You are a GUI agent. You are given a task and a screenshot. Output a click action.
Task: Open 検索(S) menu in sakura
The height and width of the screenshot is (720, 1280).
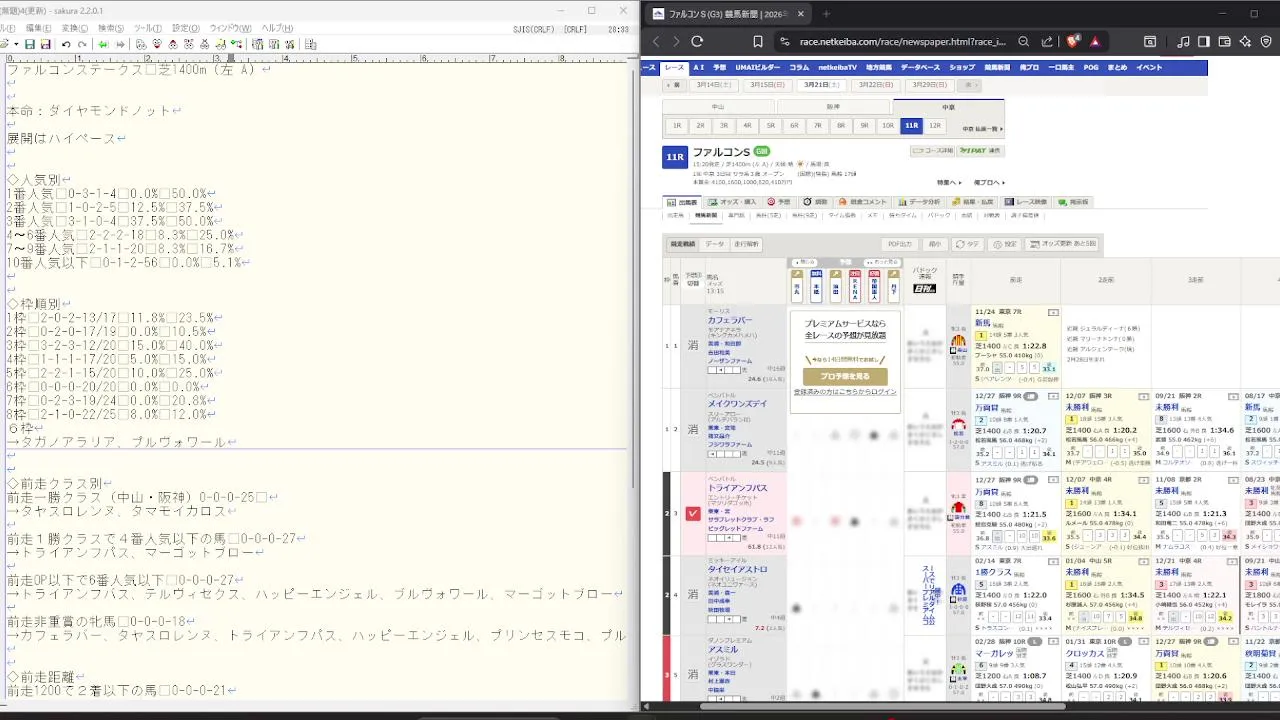point(111,28)
